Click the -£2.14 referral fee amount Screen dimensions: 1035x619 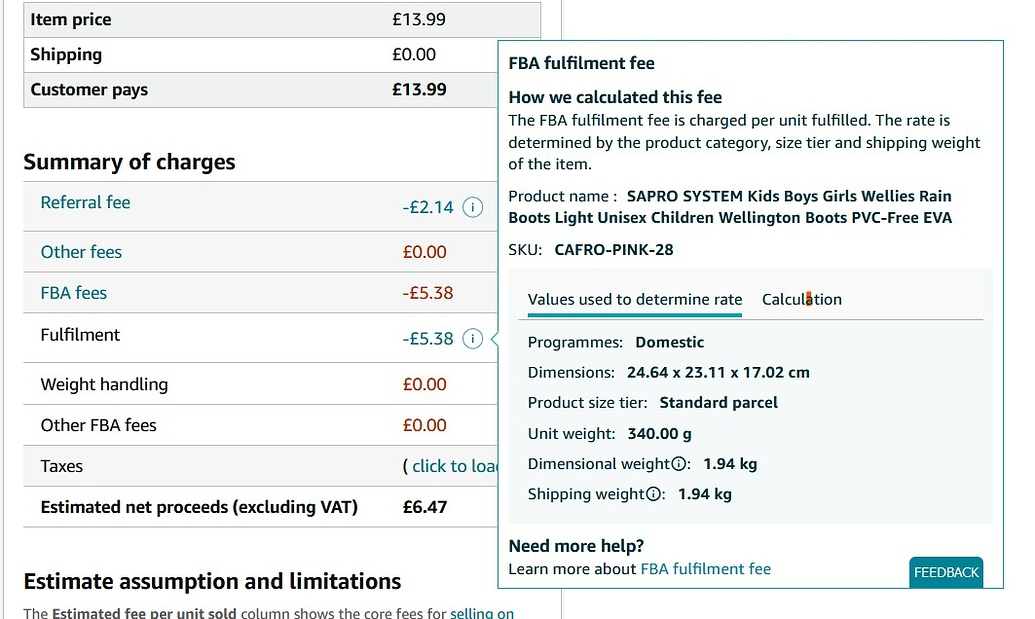427,208
